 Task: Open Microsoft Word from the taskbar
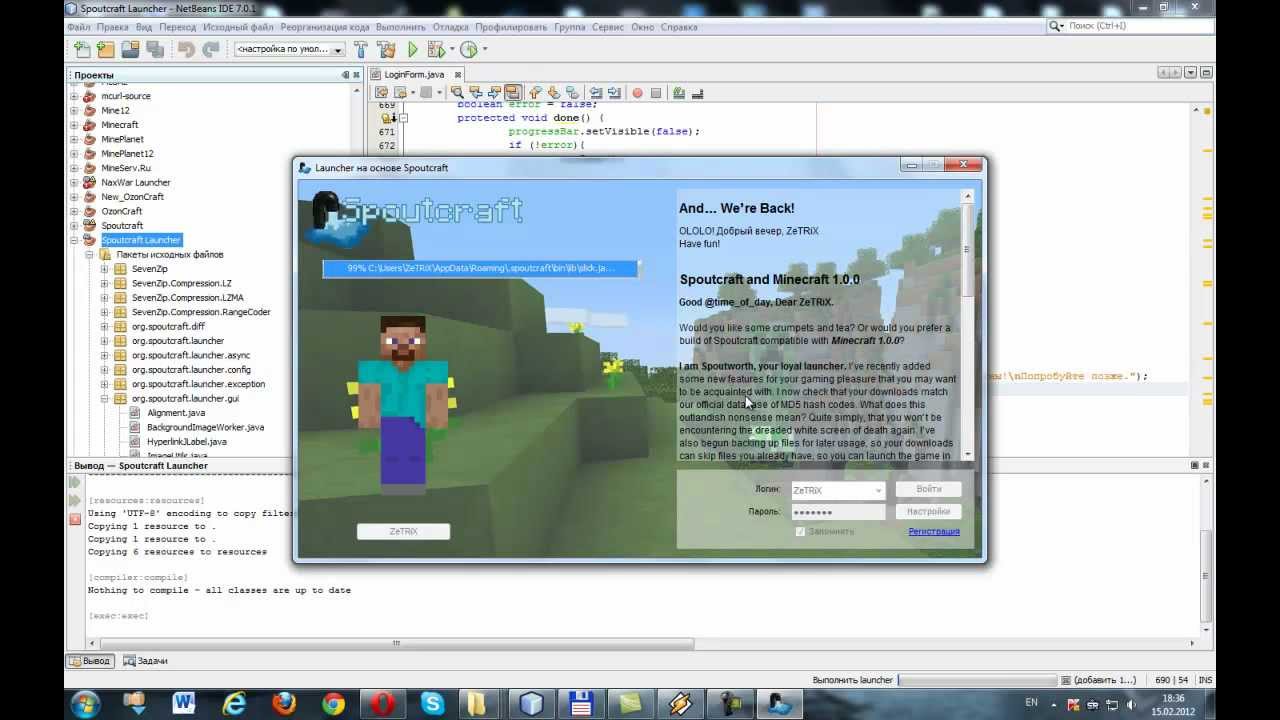(183, 703)
